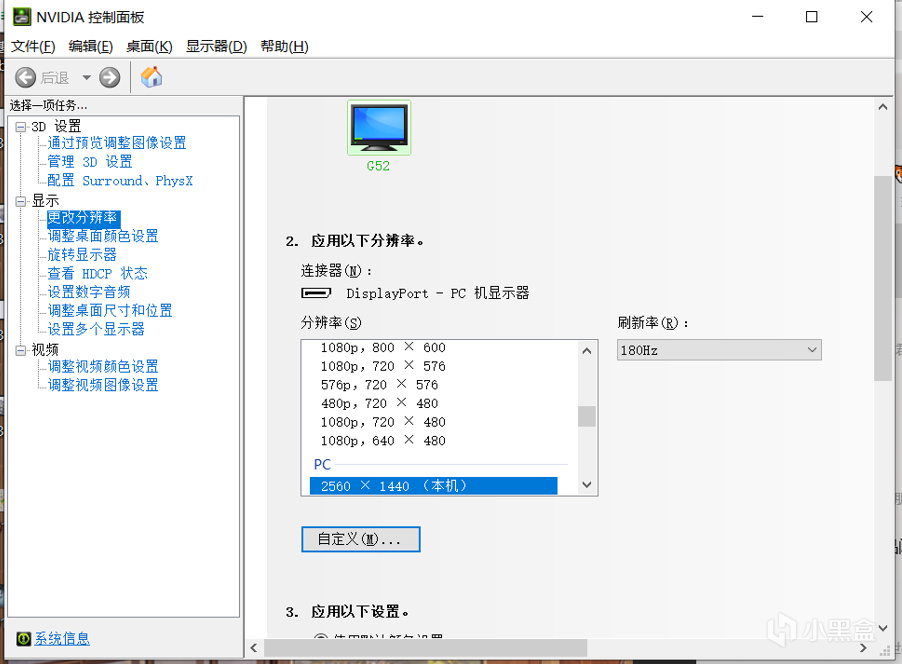Select resolution 1080p, 800 × 600
The width and height of the screenshot is (902, 664).
[383, 348]
